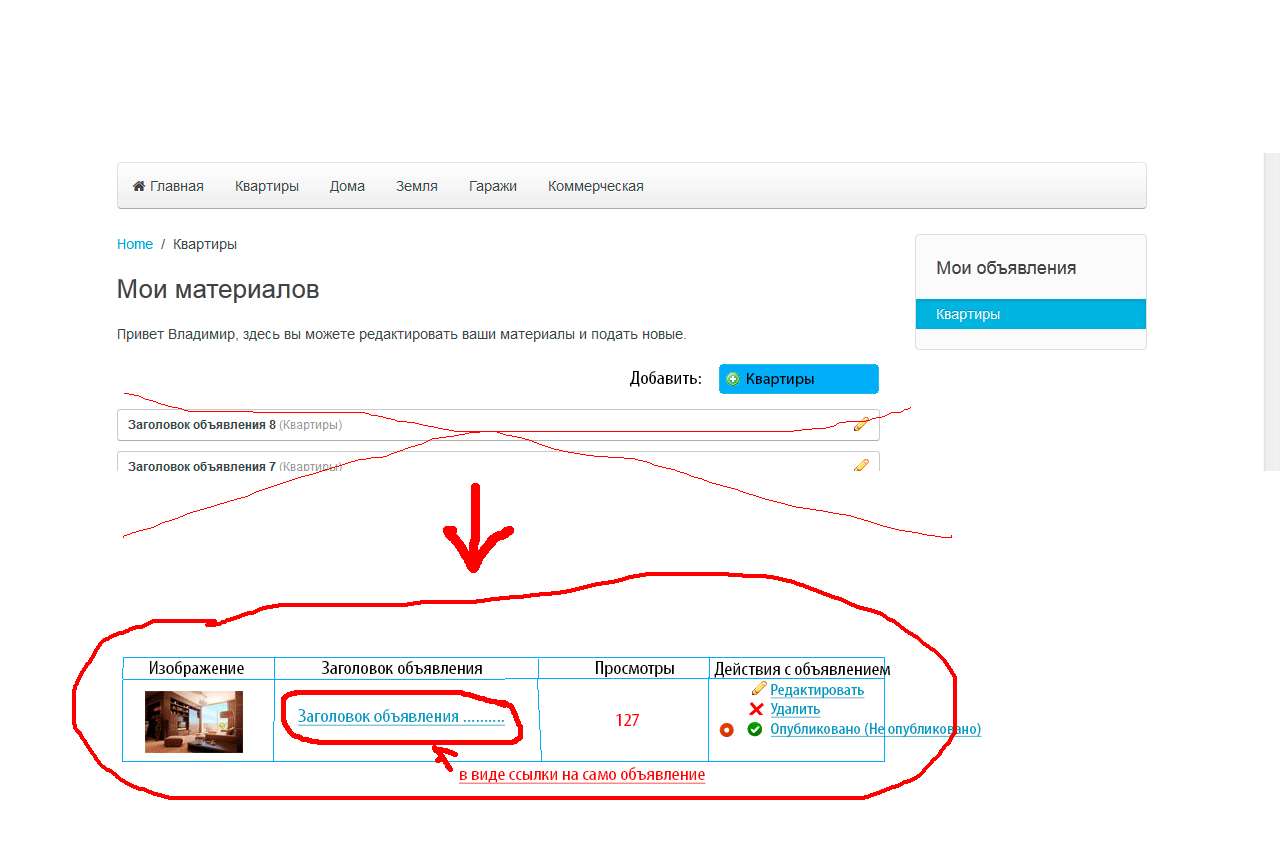Click the Редактировать link
This screenshot has width=1280, height=858.
point(817,690)
